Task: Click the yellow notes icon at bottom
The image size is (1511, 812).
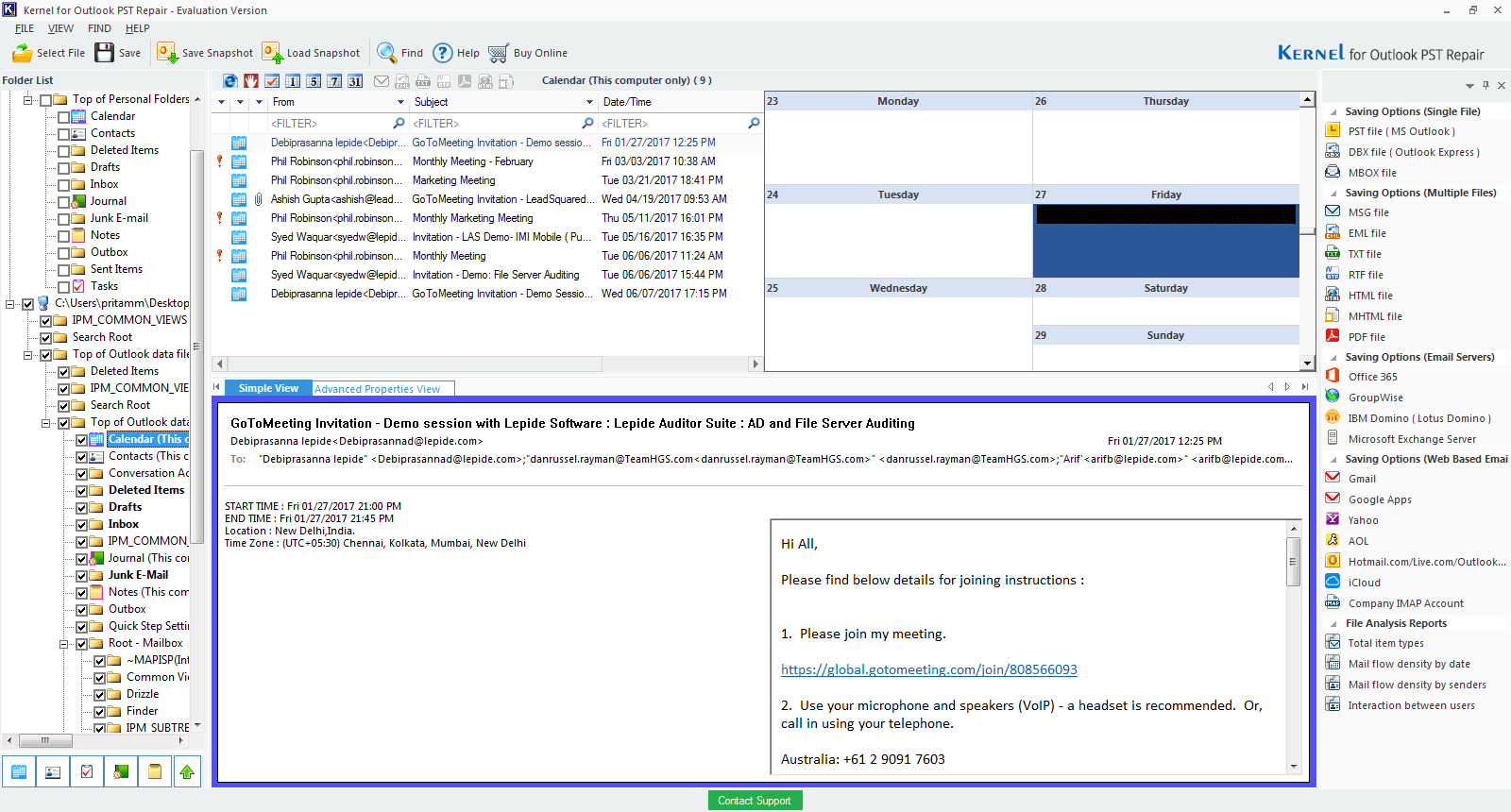Action: 155,771
